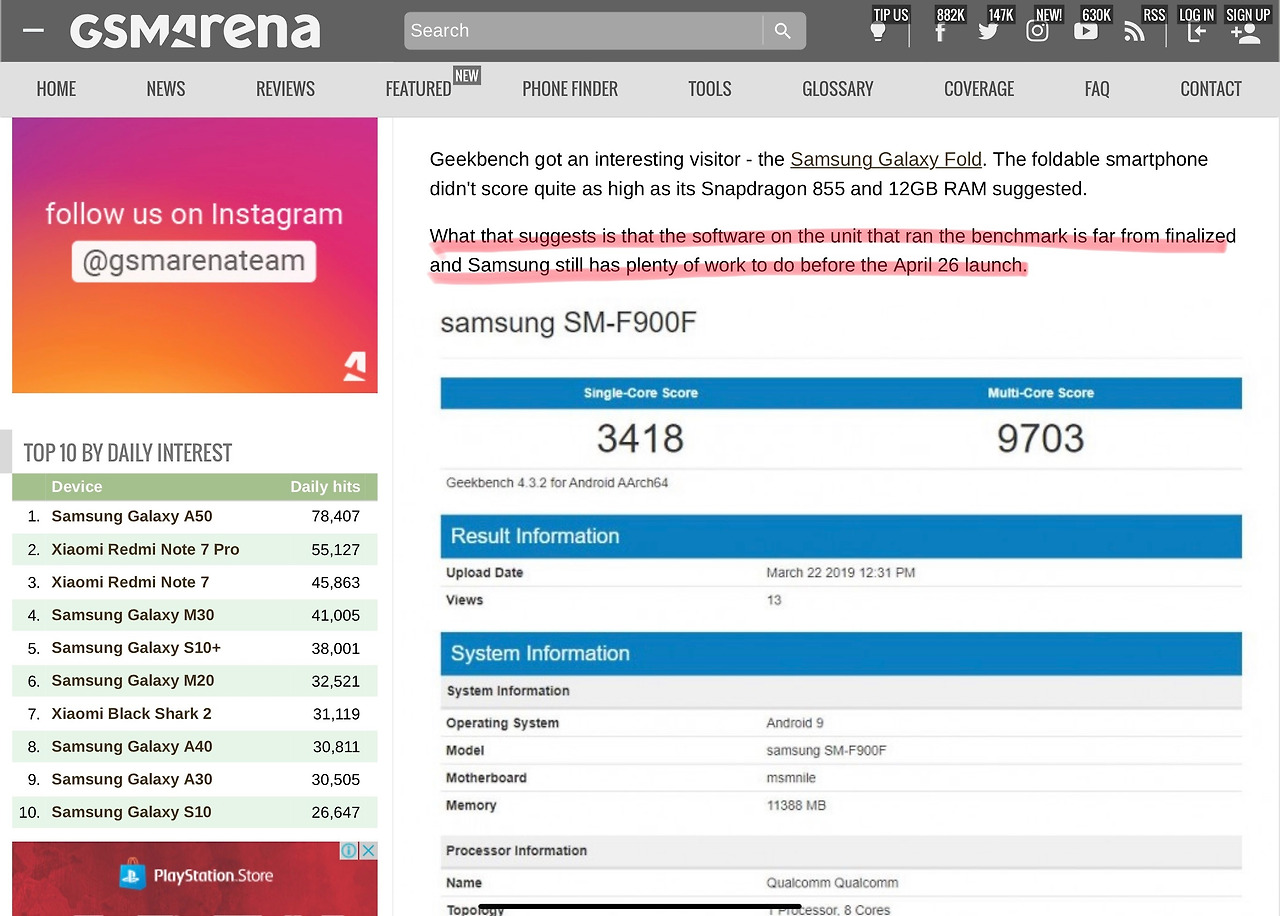
Task: Click the Qualcomm Qualcomm processor name
Action: tap(832, 883)
